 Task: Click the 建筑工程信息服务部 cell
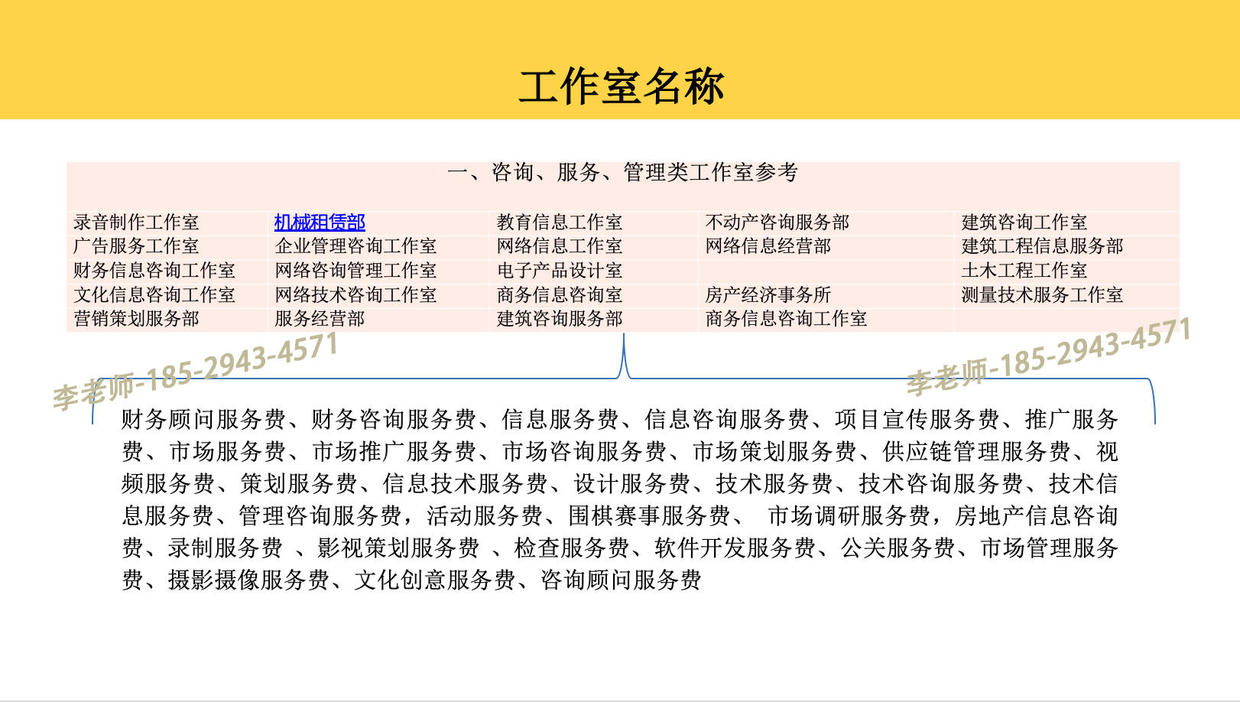(x=1042, y=246)
